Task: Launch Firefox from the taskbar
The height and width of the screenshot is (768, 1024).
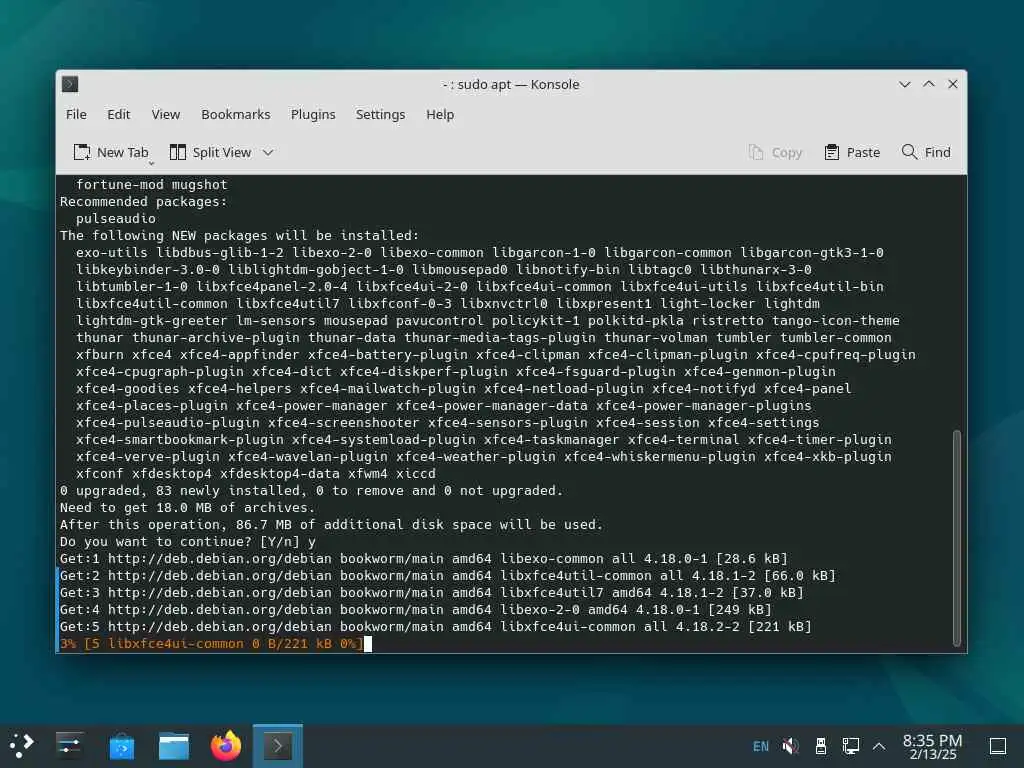Action: tap(226, 746)
